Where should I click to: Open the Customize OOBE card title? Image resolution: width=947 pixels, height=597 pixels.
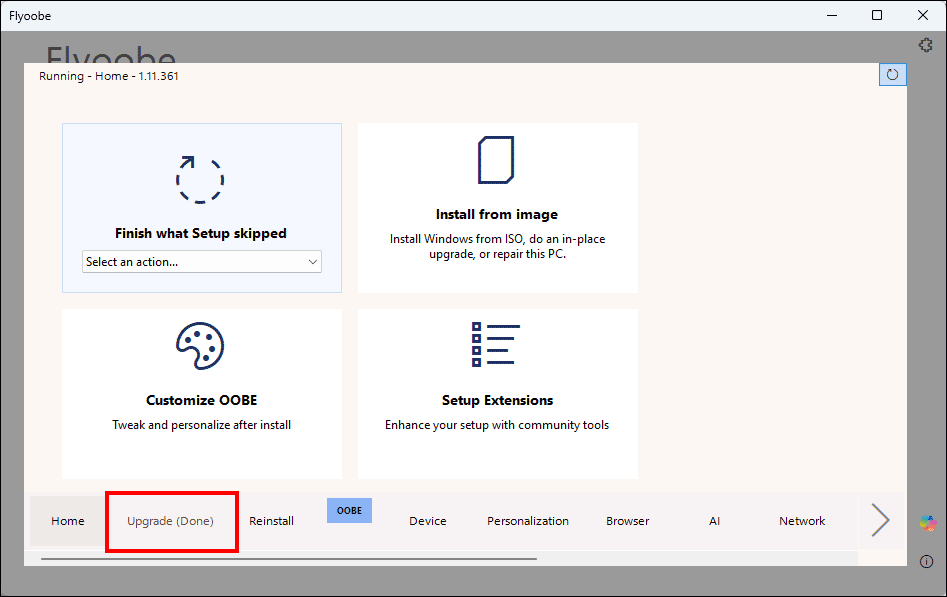click(x=202, y=400)
